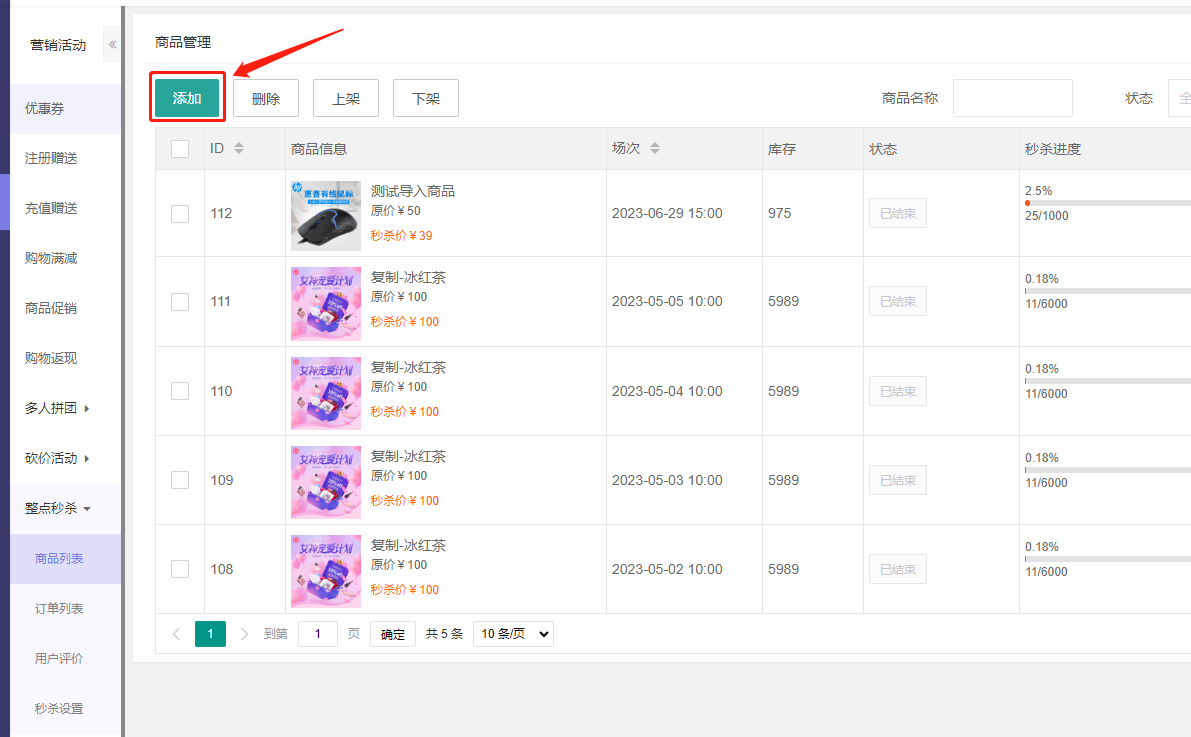The width and height of the screenshot is (1191, 737).
Task: Open product image for ID 111
Action: coord(326,302)
